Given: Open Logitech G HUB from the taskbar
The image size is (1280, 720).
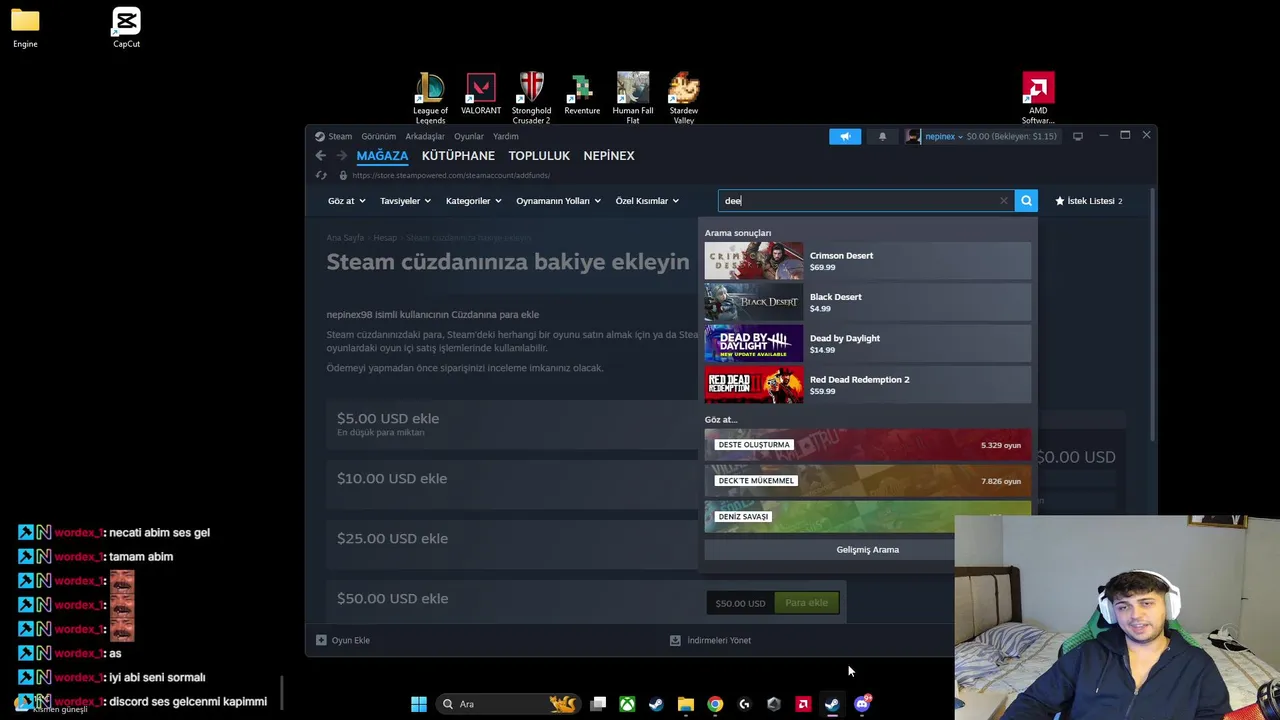Looking at the screenshot, I should coord(744,704).
